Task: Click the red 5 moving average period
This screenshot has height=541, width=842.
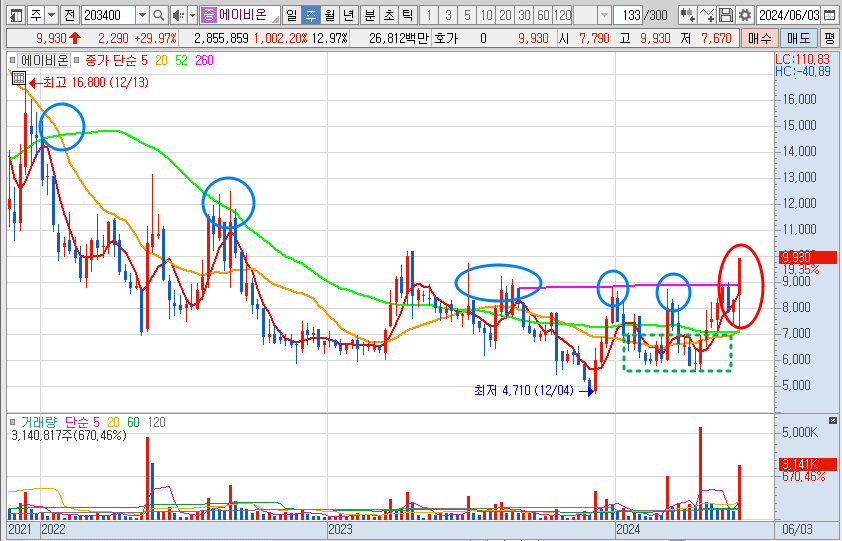Action: (144, 61)
